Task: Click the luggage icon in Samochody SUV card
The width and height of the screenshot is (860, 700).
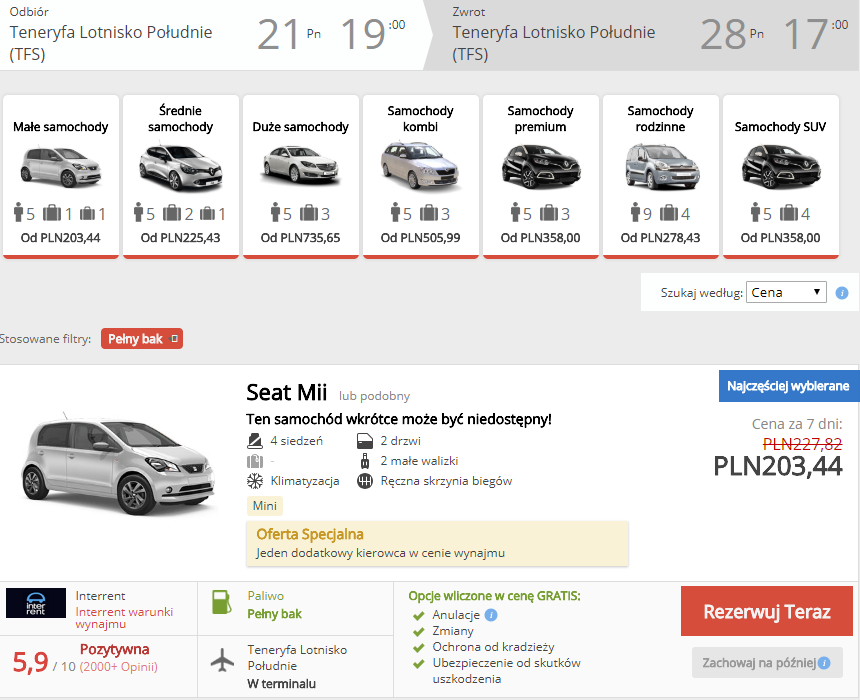Action: (789, 212)
